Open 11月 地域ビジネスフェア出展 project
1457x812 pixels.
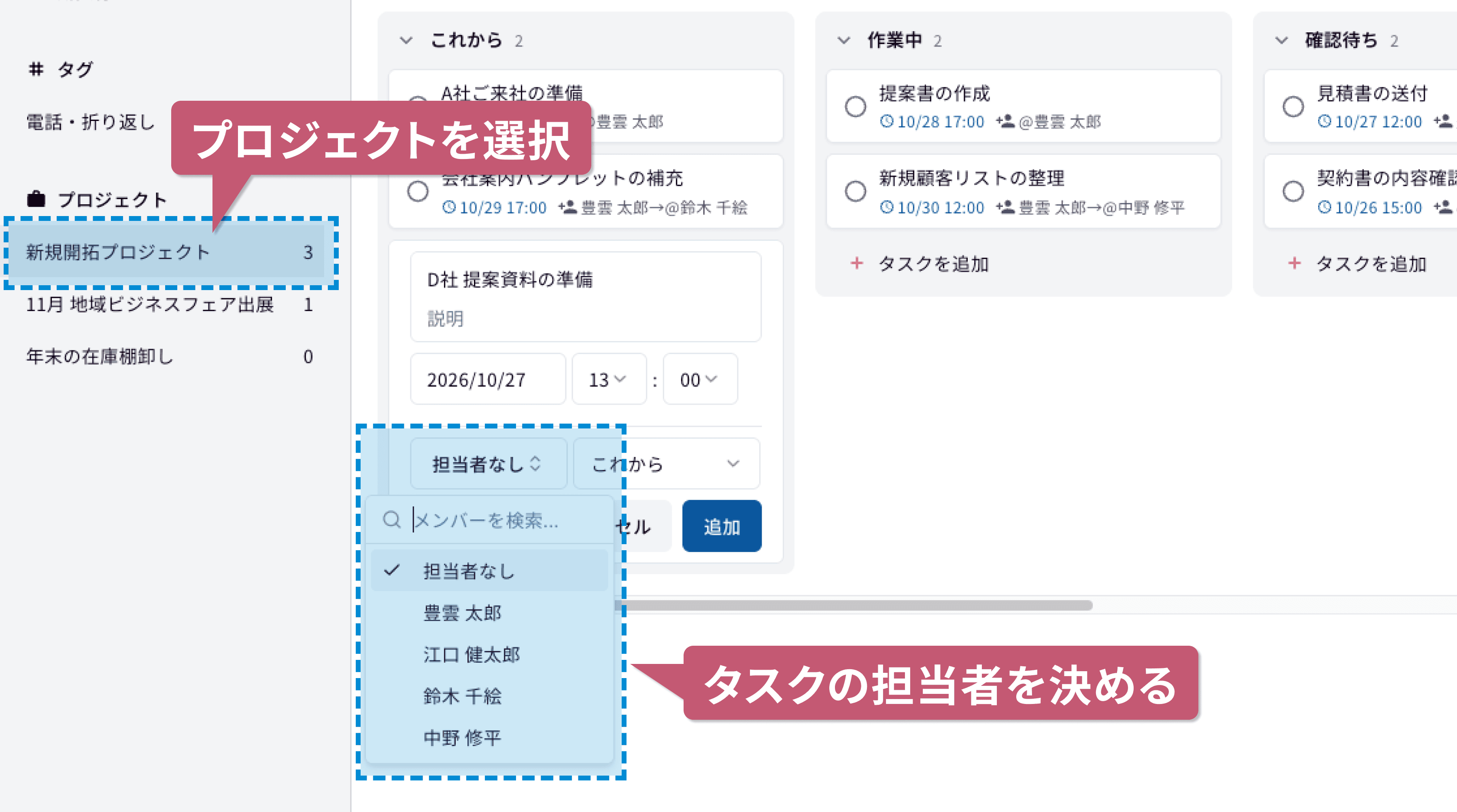click(x=170, y=304)
